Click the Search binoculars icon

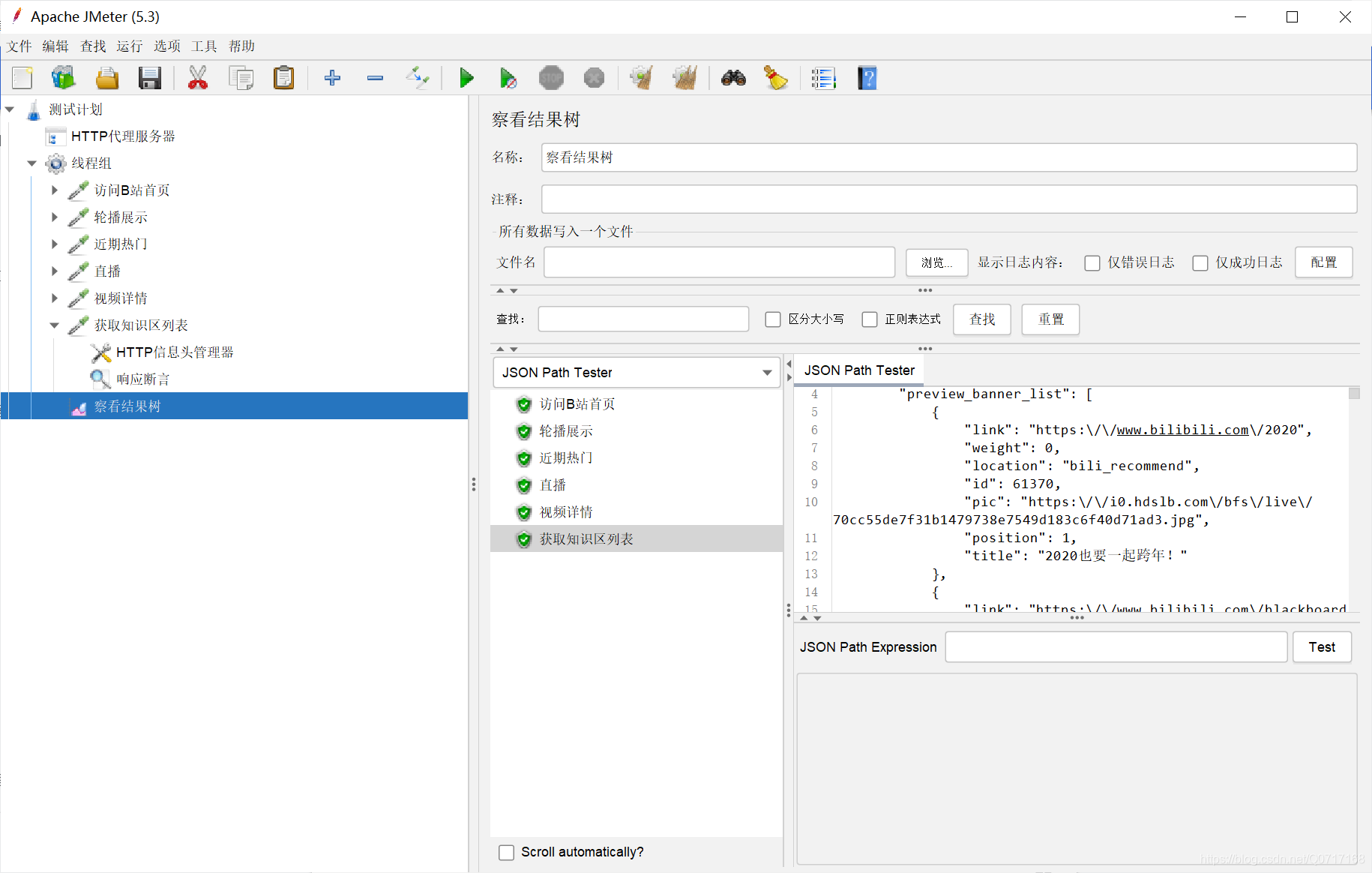pyautogui.click(x=733, y=78)
